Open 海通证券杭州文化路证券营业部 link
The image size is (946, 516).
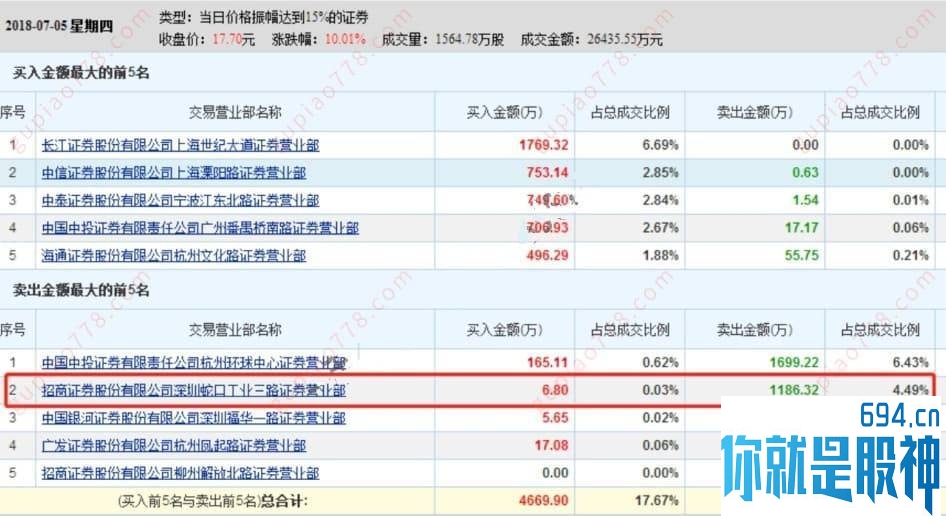(174, 256)
